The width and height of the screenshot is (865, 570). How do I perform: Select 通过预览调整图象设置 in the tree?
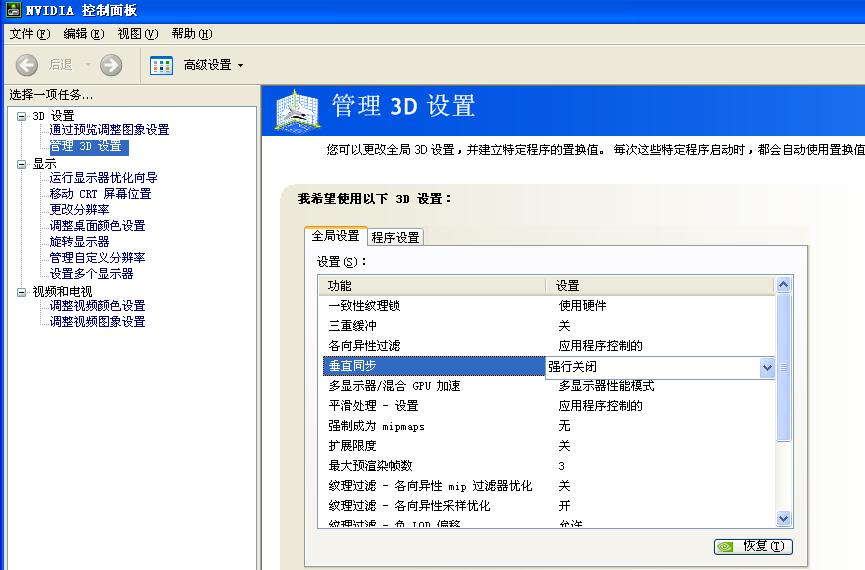[109, 130]
